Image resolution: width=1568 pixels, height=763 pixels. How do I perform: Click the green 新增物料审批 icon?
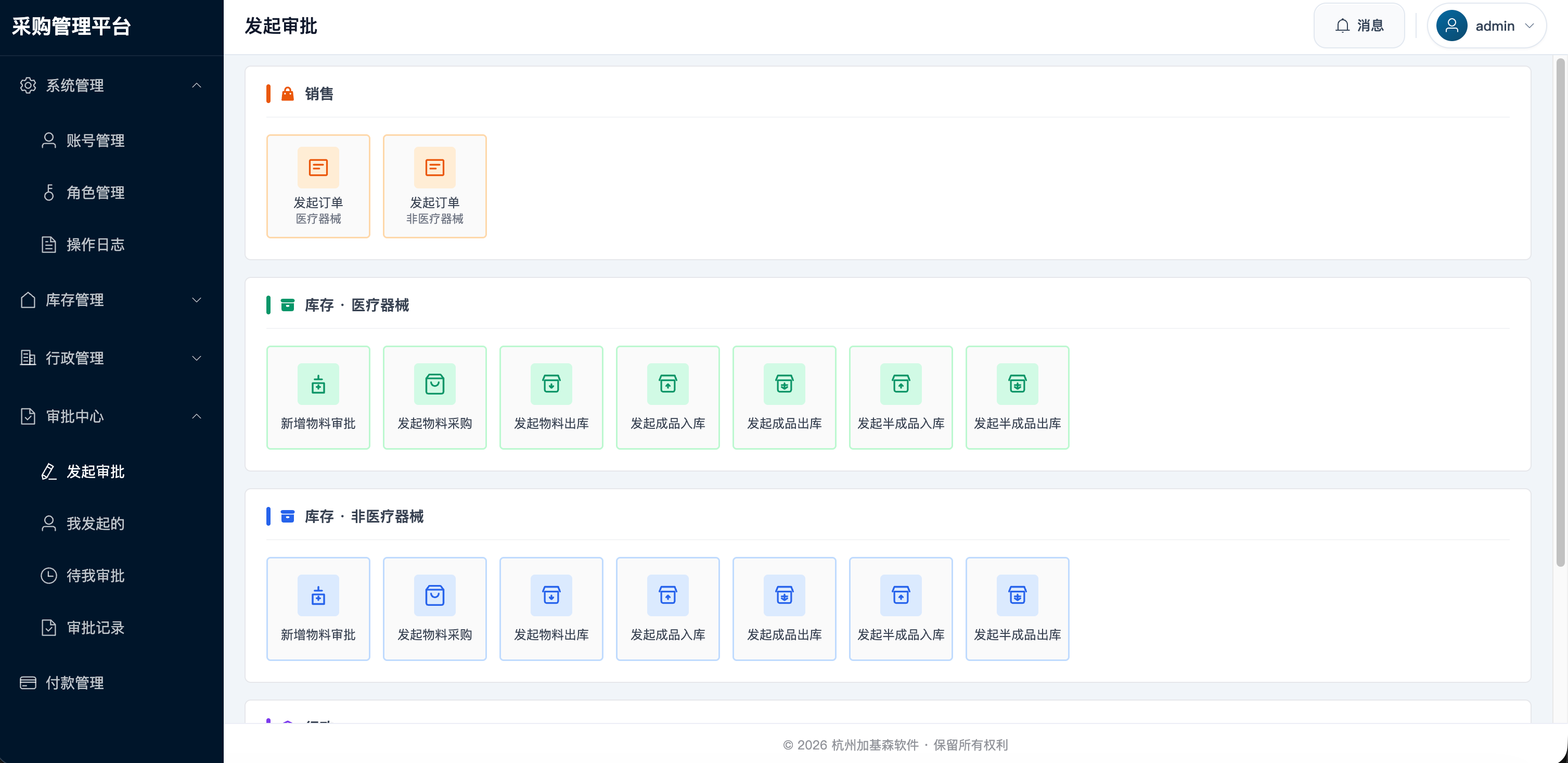pyautogui.click(x=318, y=384)
